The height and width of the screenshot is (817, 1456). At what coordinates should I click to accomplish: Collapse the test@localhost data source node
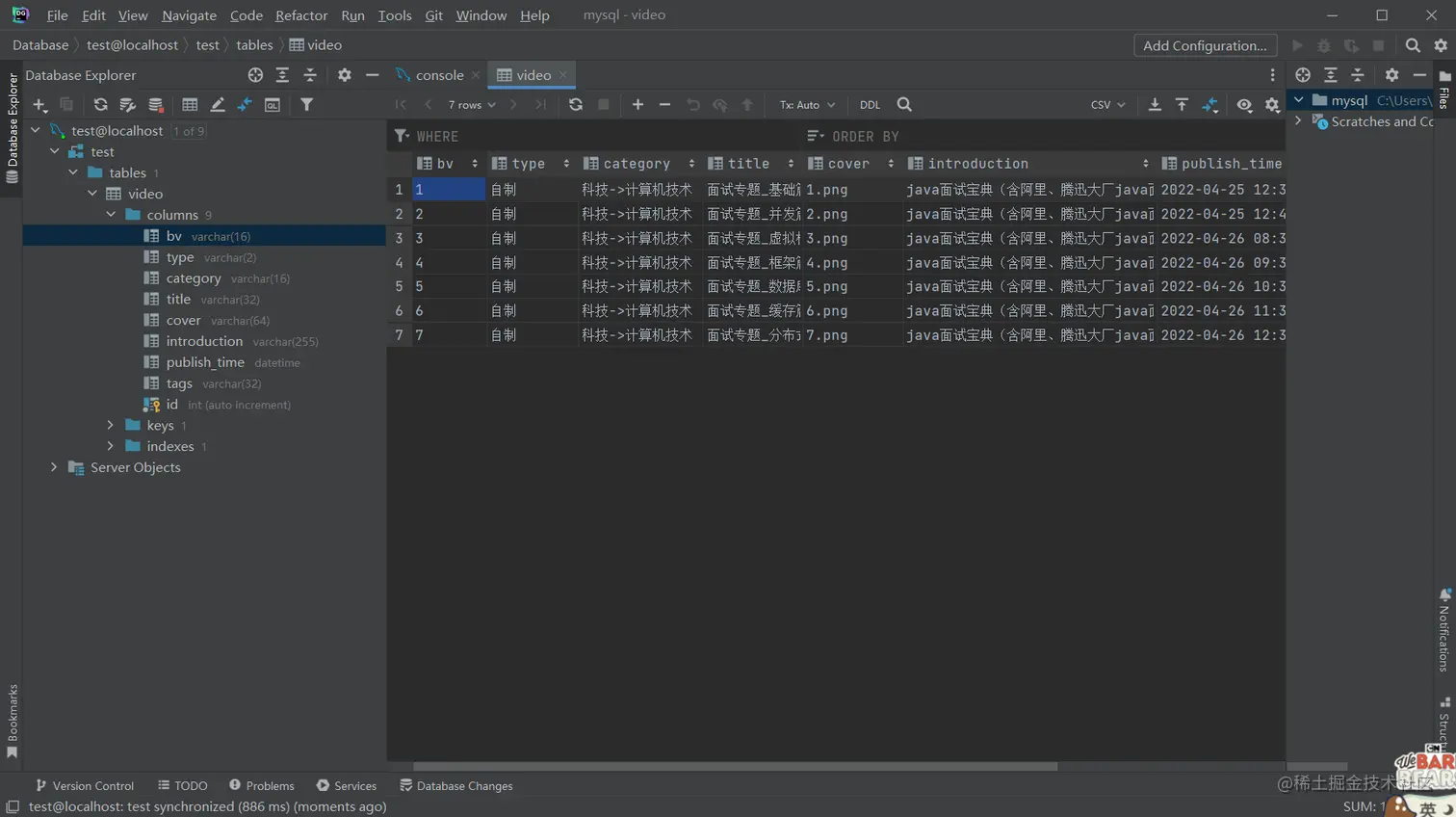36,130
